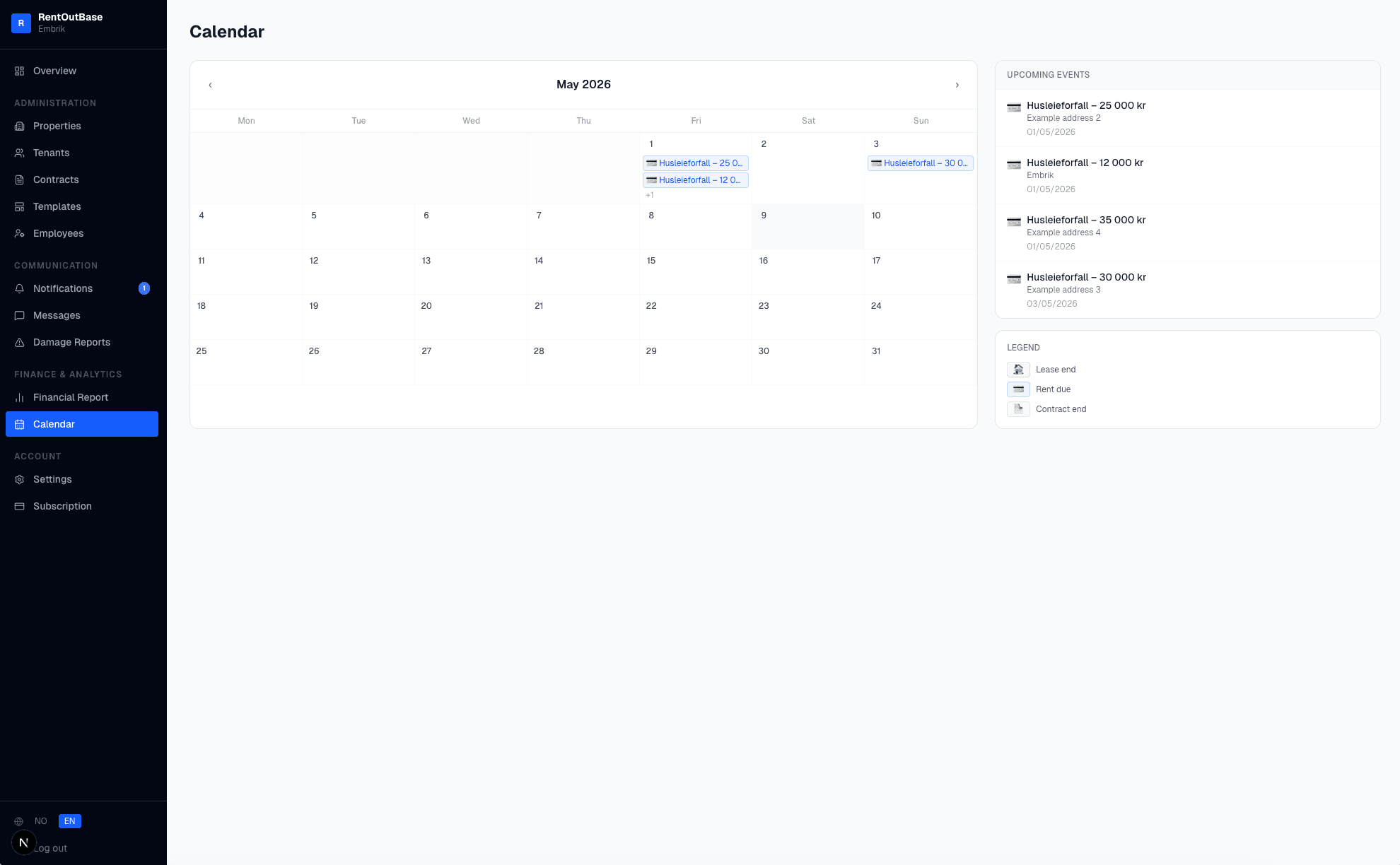Open the Messages menu item
The image size is (1400, 865).
click(x=57, y=315)
